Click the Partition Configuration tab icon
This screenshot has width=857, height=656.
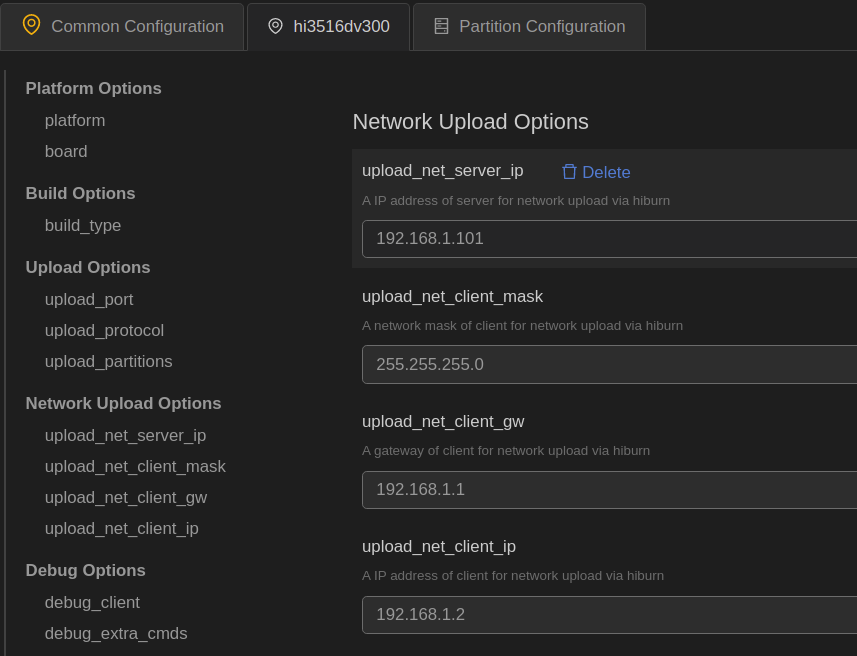tap(441, 26)
